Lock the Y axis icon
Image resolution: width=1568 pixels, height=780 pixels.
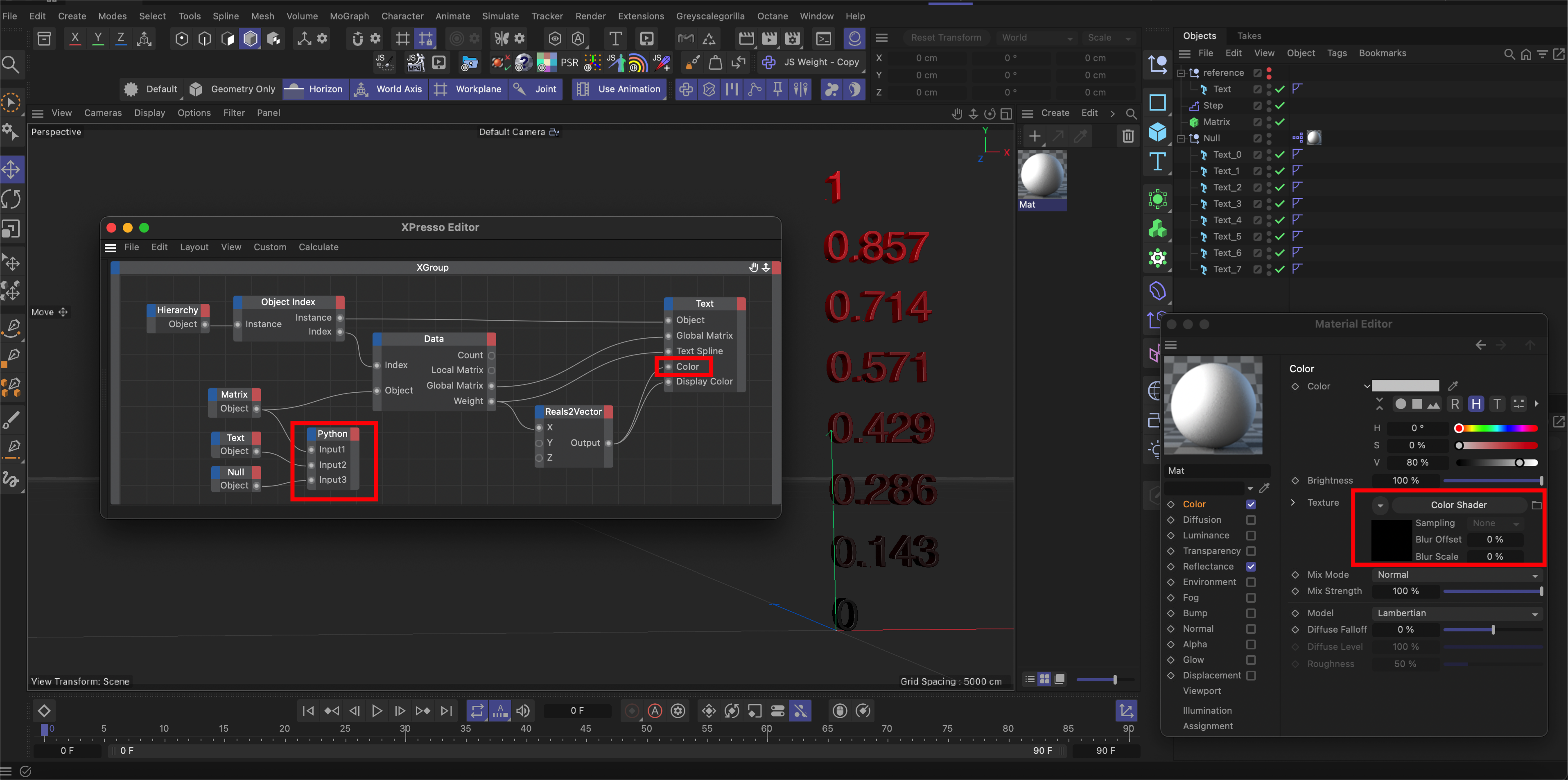click(x=98, y=39)
